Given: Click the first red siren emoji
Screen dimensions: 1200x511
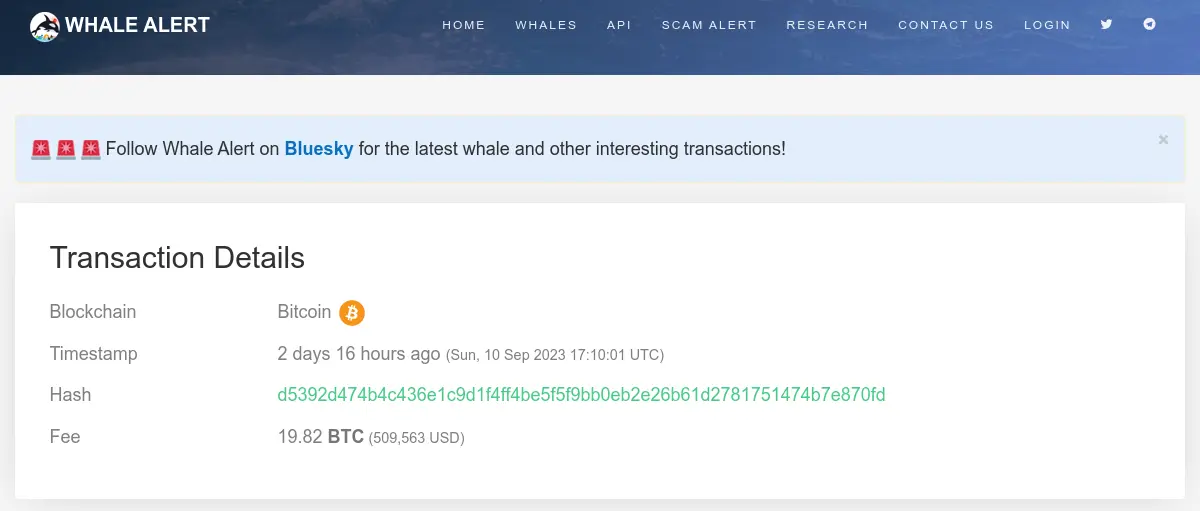Looking at the screenshot, I should tap(41, 149).
